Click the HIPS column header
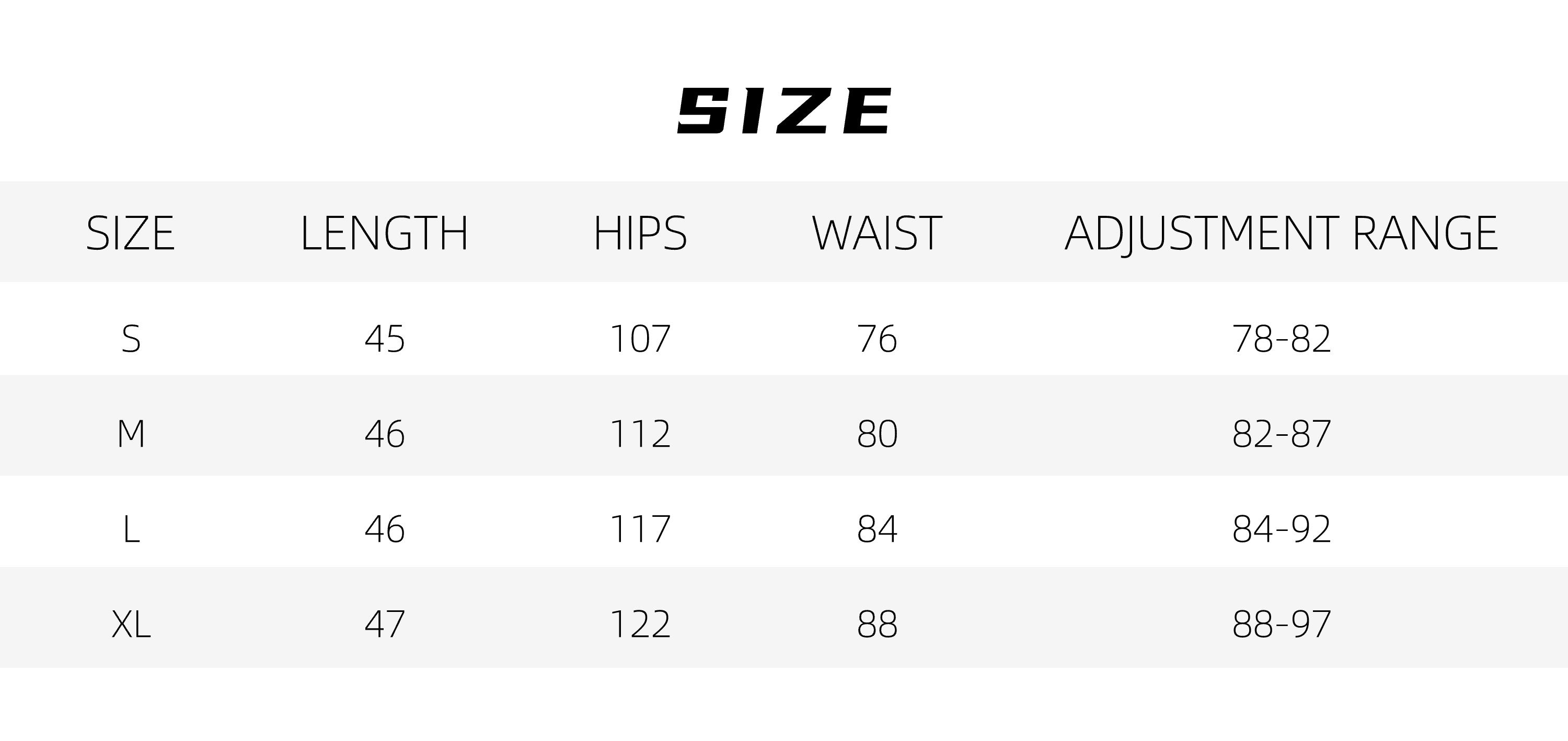1568x741 pixels. (640, 233)
